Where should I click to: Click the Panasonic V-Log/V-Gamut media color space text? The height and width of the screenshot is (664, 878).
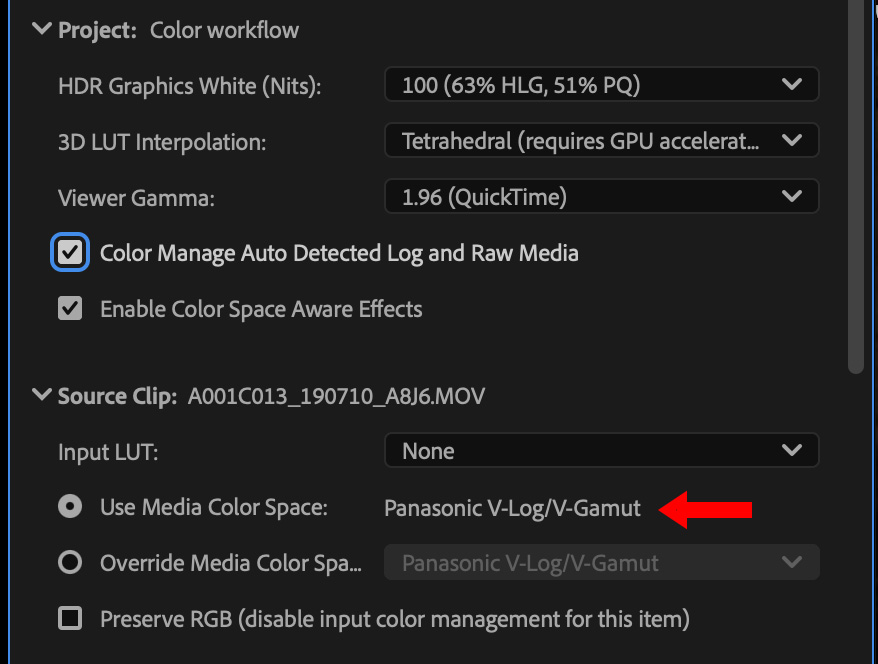tap(512, 508)
